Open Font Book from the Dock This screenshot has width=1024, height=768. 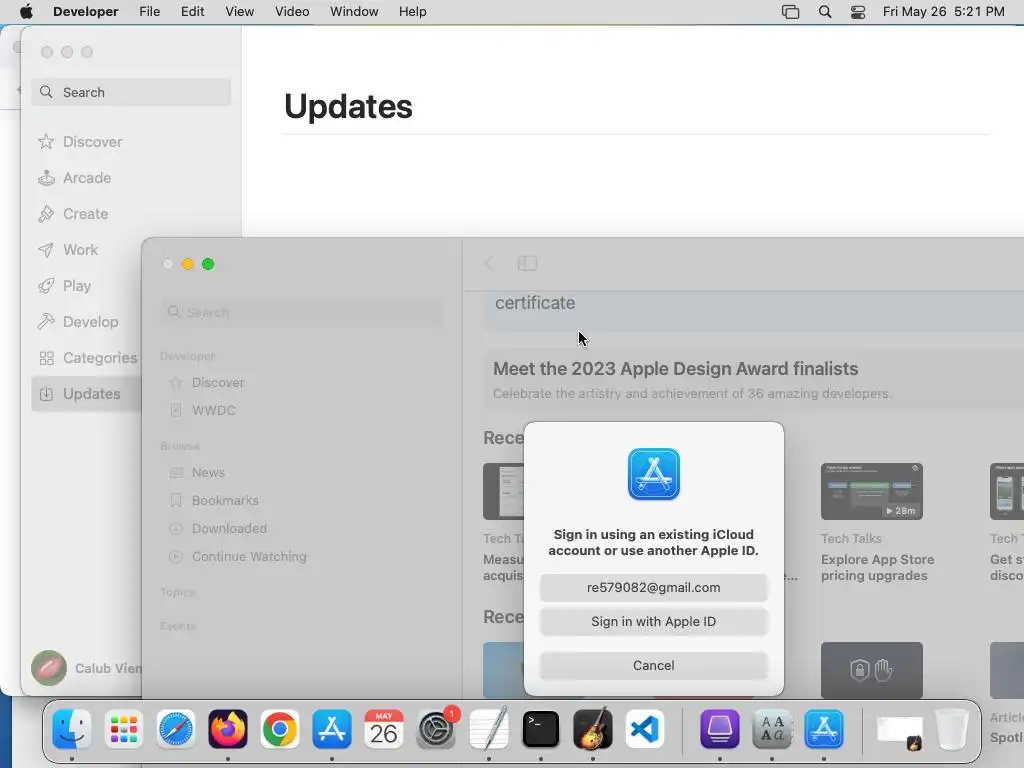click(x=772, y=729)
